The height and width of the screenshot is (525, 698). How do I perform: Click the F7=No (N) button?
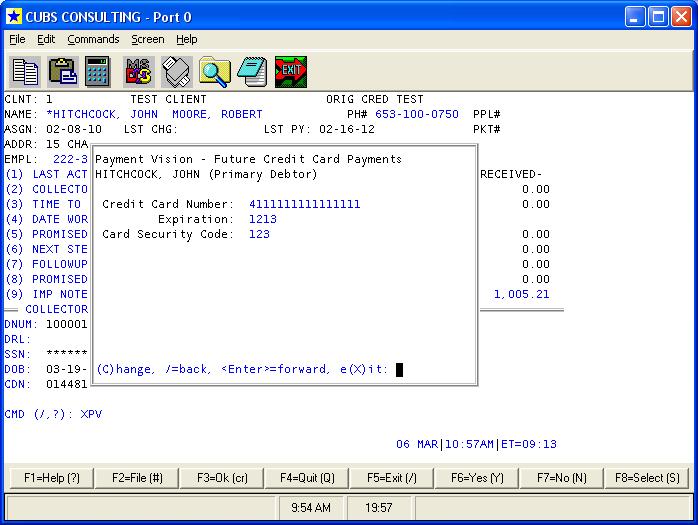562,478
